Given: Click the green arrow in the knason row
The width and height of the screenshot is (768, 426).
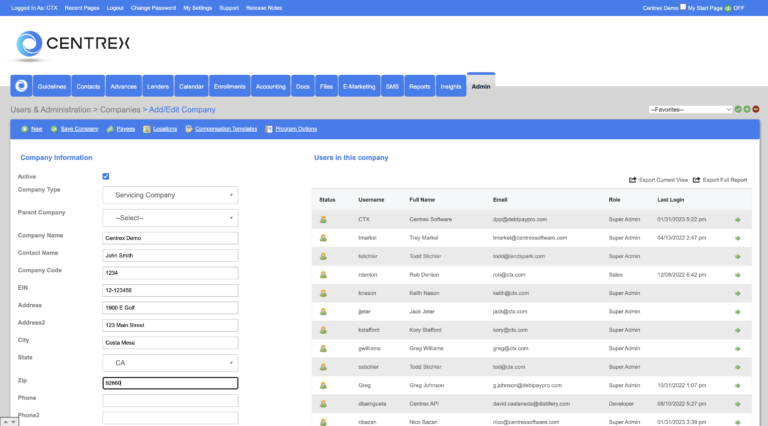Looking at the screenshot, I should [738, 294].
